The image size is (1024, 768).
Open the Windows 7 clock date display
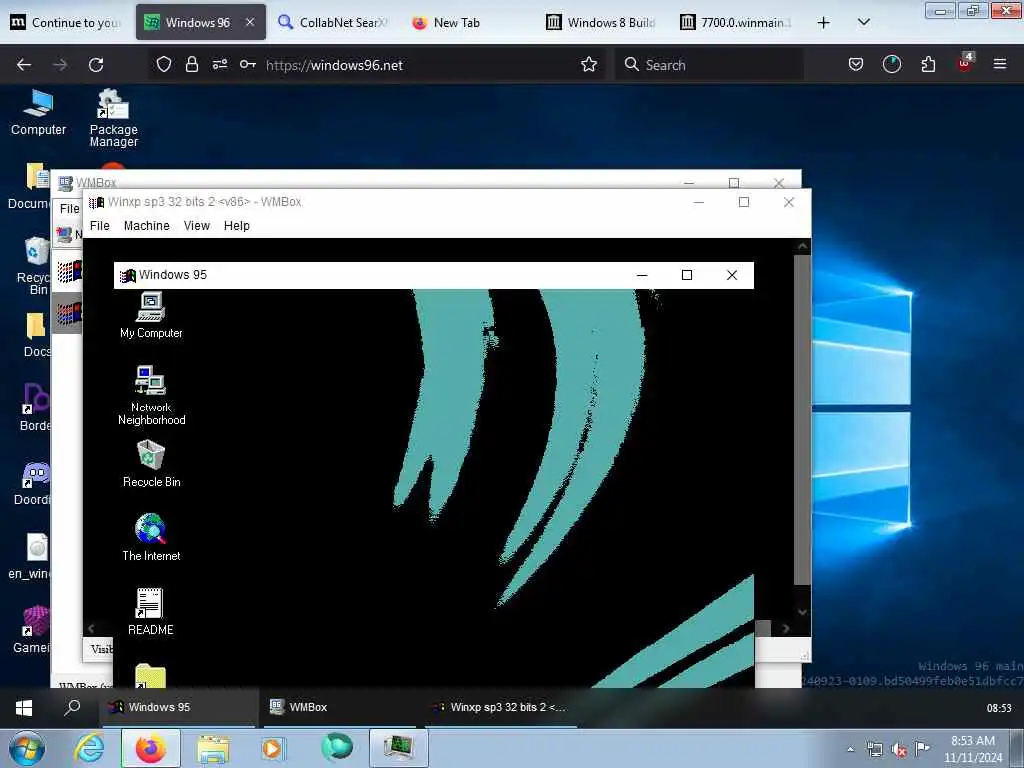click(973, 749)
